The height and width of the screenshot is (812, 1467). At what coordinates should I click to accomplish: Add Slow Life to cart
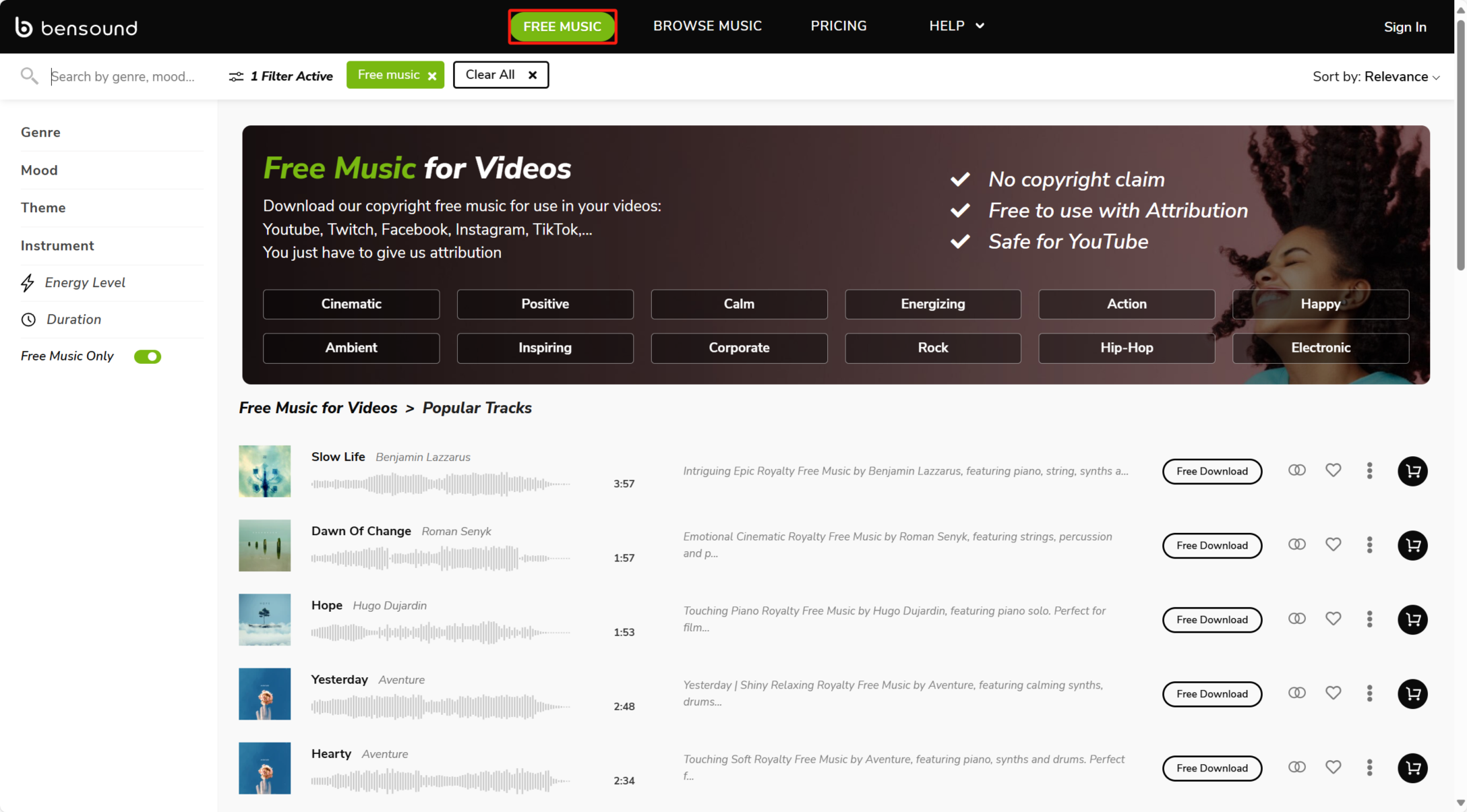(1412, 471)
